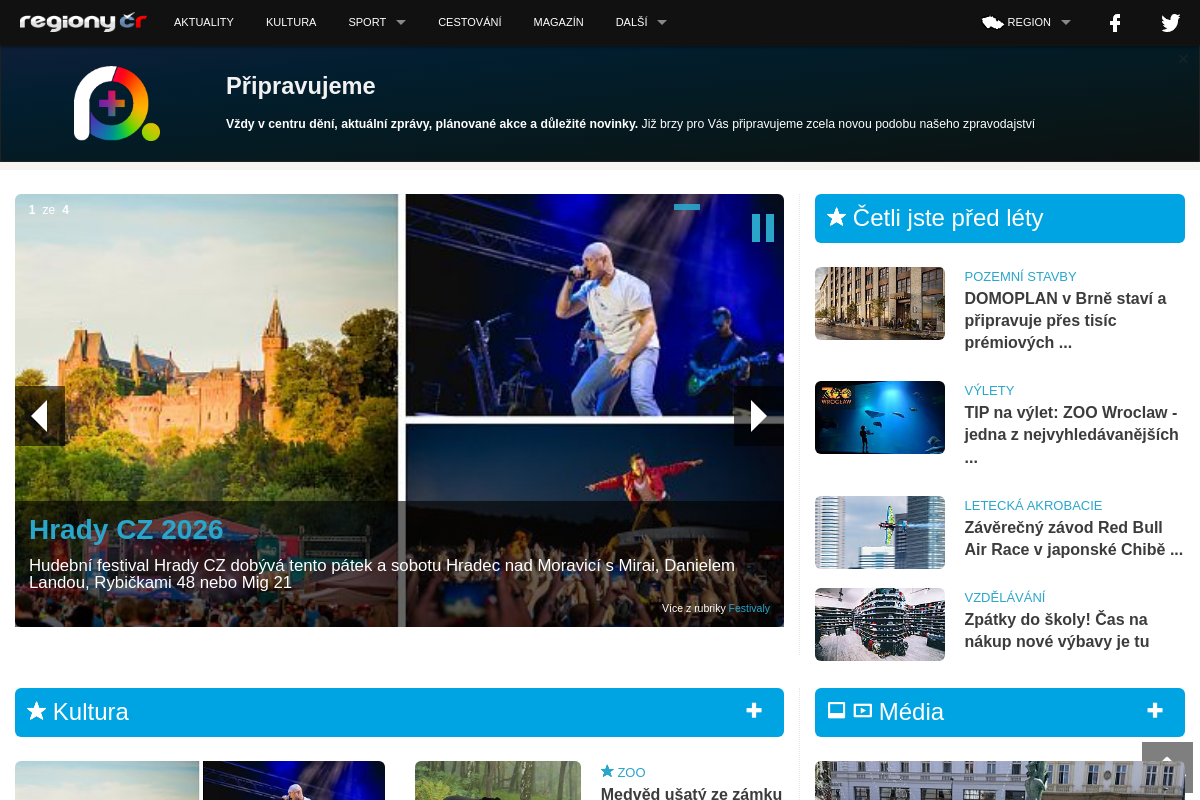Expand the Sport dropdown menu
The width and height of the screenshot is (1200, 800).
coord(377,22)
